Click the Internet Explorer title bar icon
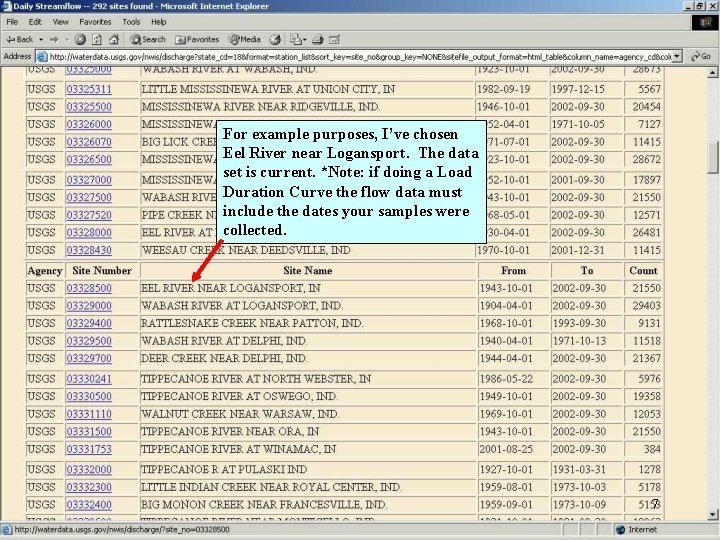 click(x=6, y=6)
